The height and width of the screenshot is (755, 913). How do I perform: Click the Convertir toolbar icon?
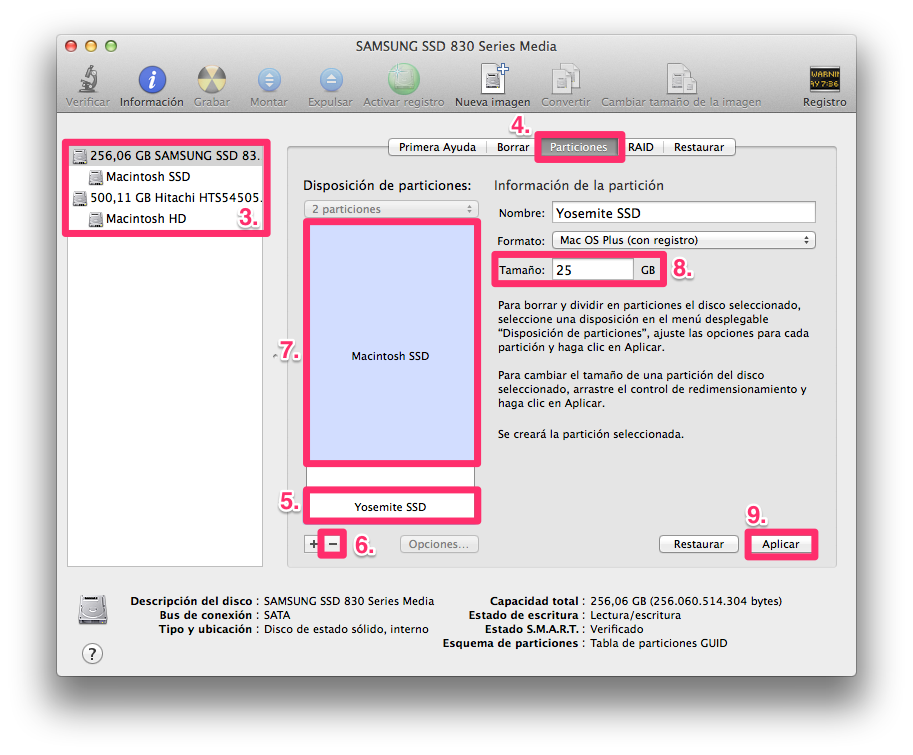point(565,79)
